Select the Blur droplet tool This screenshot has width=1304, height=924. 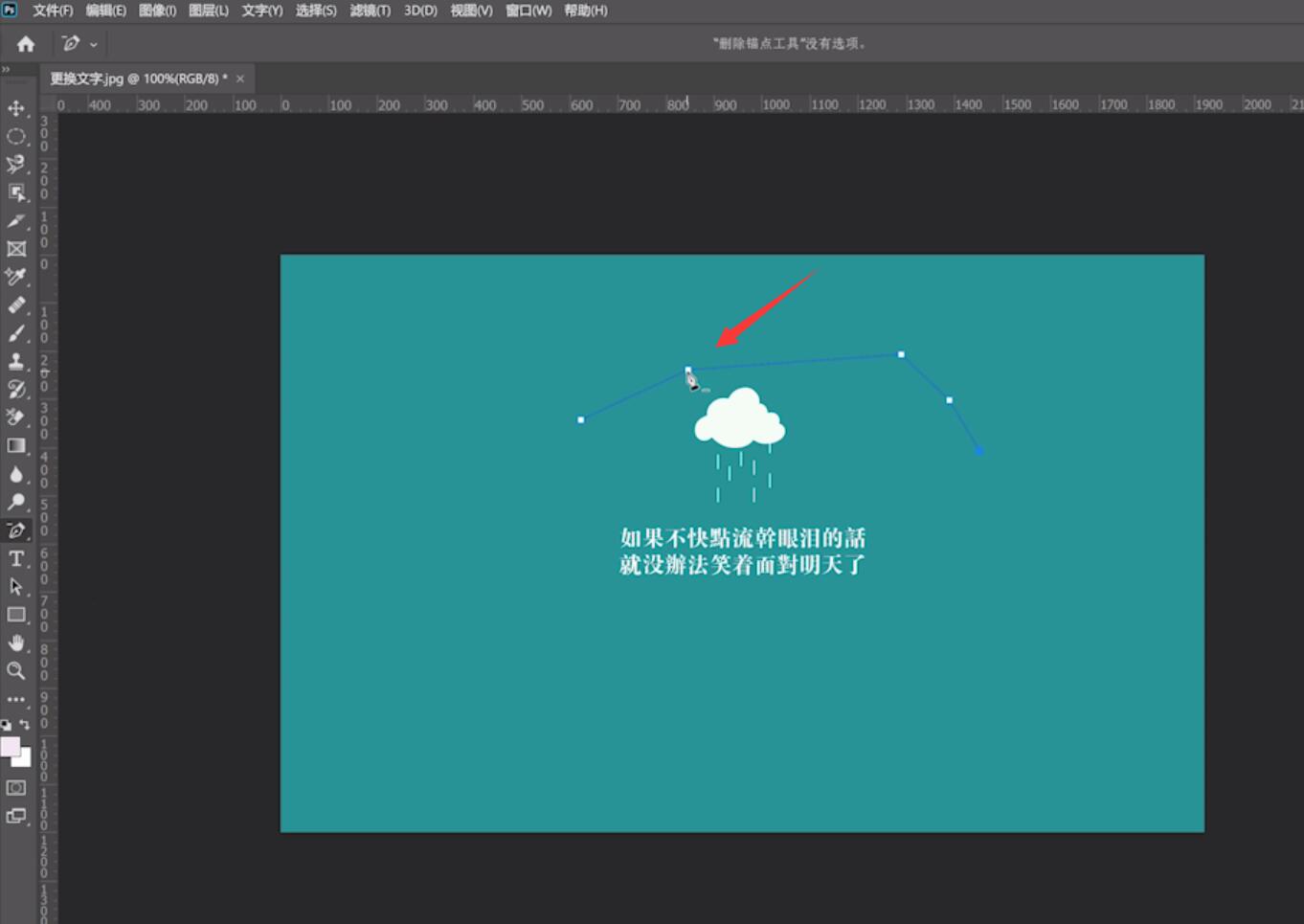coord(16,474)
